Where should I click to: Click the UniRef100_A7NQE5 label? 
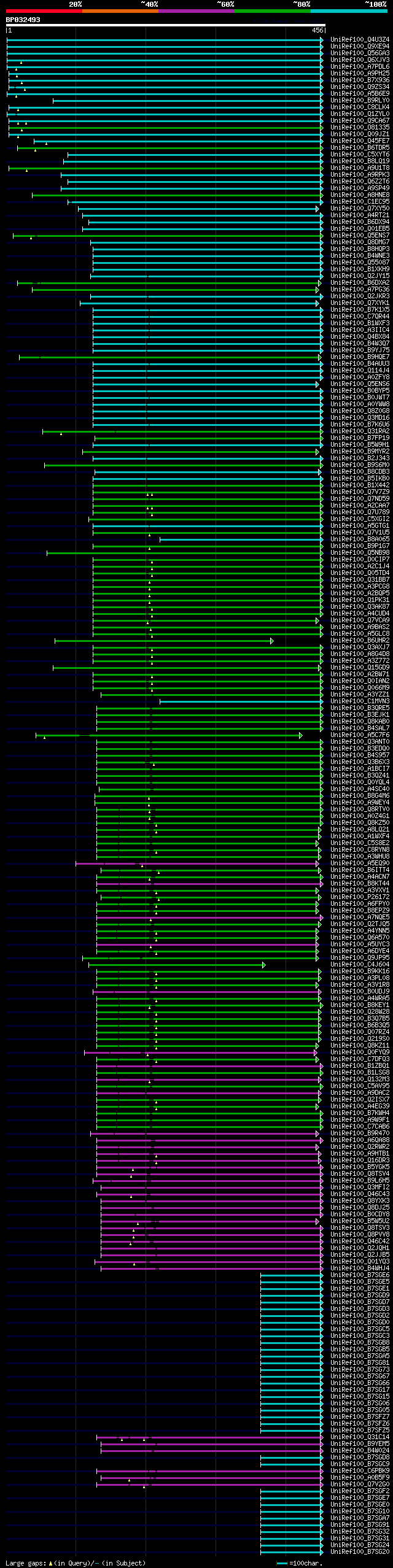(360, 917)
